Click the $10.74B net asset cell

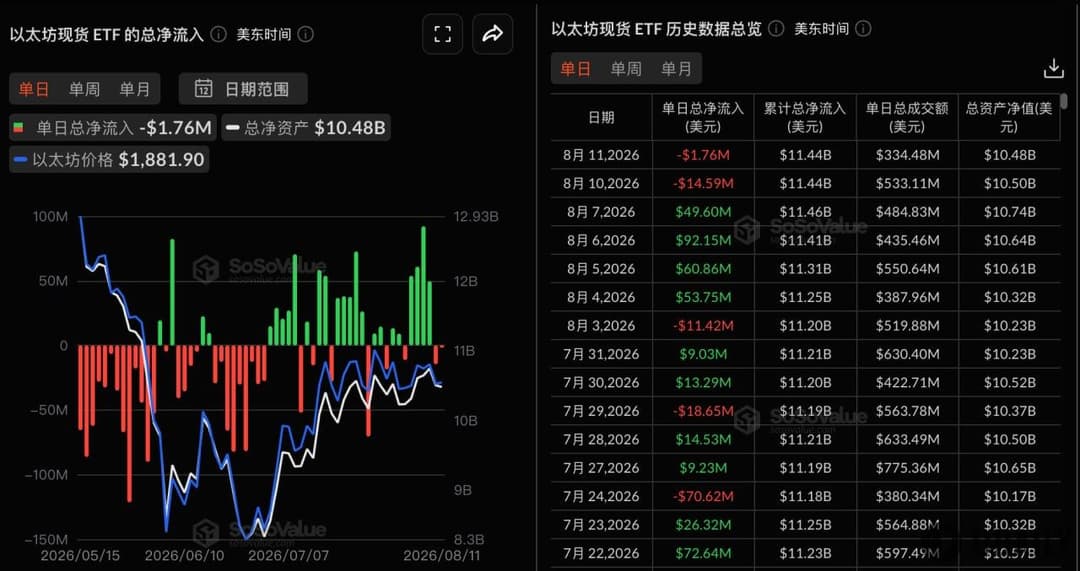coord(1009,211)
